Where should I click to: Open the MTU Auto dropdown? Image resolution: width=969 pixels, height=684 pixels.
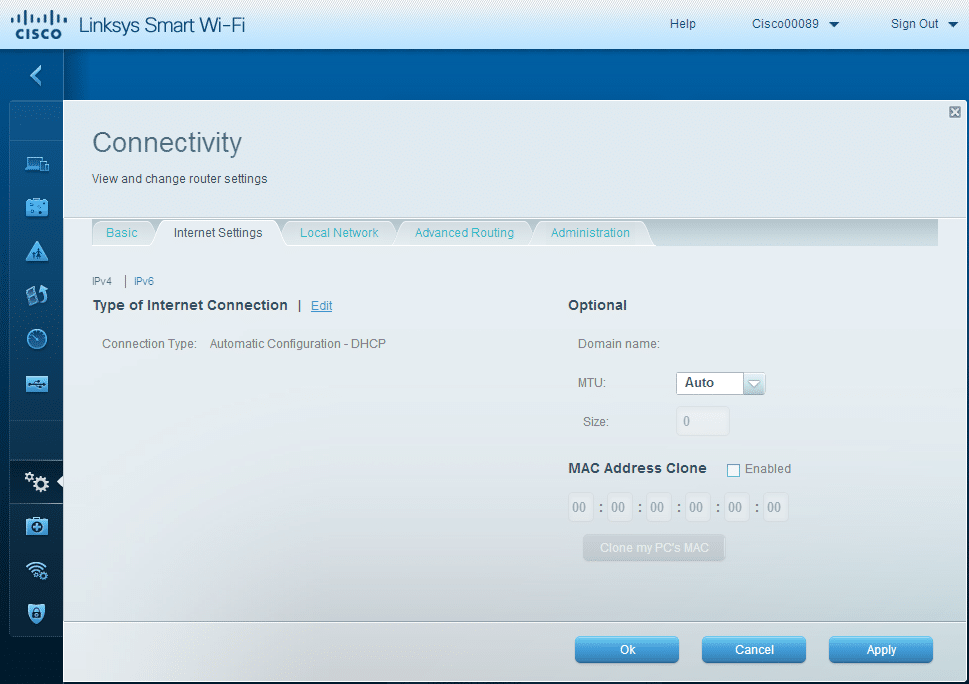(721, 383)
